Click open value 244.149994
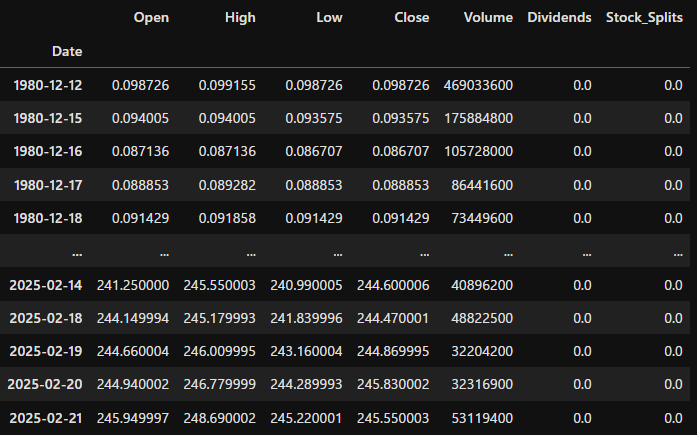Screen dimensions: 697x435 click(133, 318)
